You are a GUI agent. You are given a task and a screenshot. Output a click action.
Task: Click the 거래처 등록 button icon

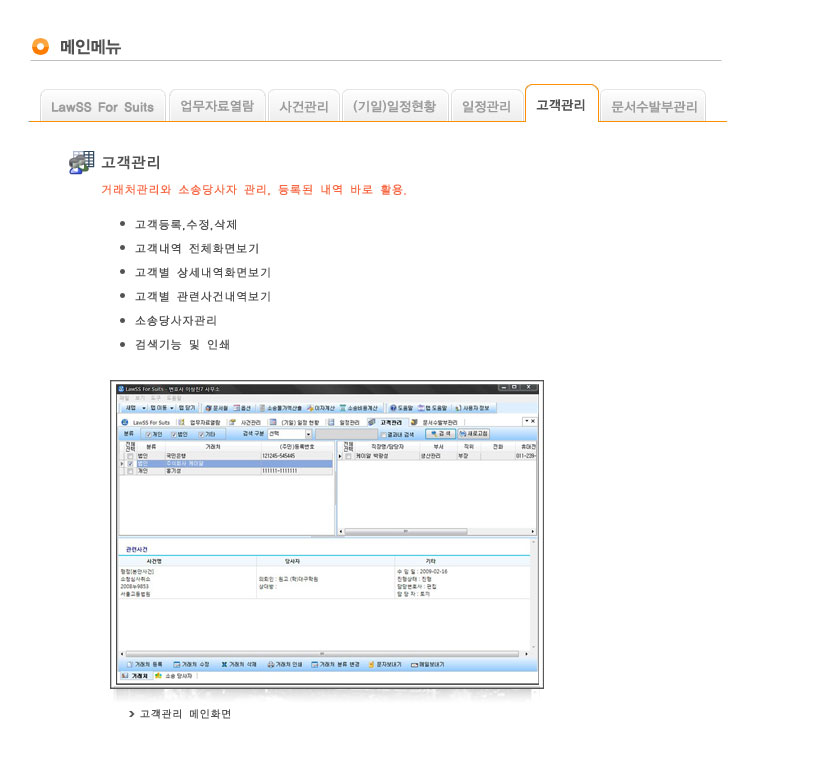coord(130,665)
